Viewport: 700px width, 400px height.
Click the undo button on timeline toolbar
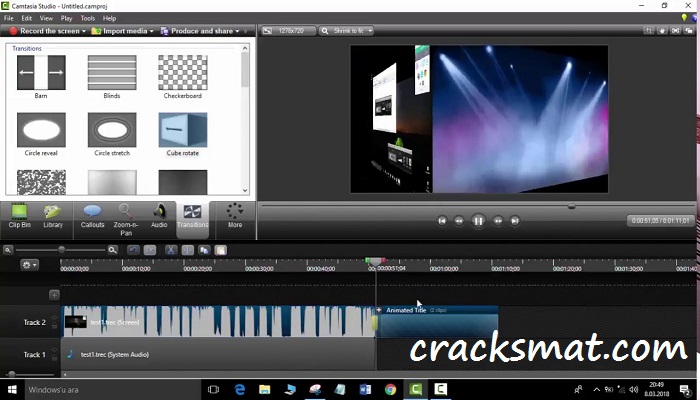(133, 250)
